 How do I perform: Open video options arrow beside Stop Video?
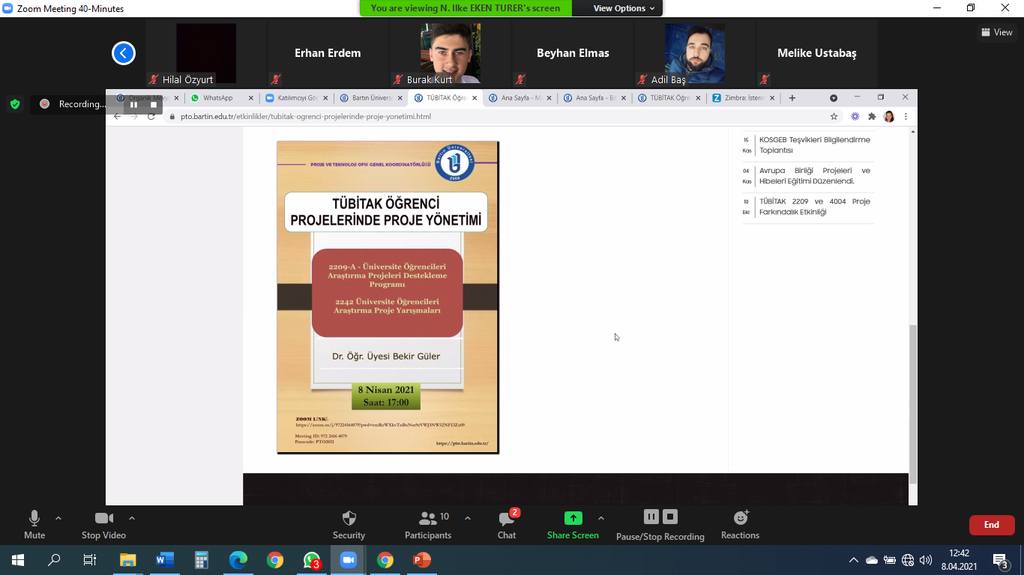click(x=131, y=518)
